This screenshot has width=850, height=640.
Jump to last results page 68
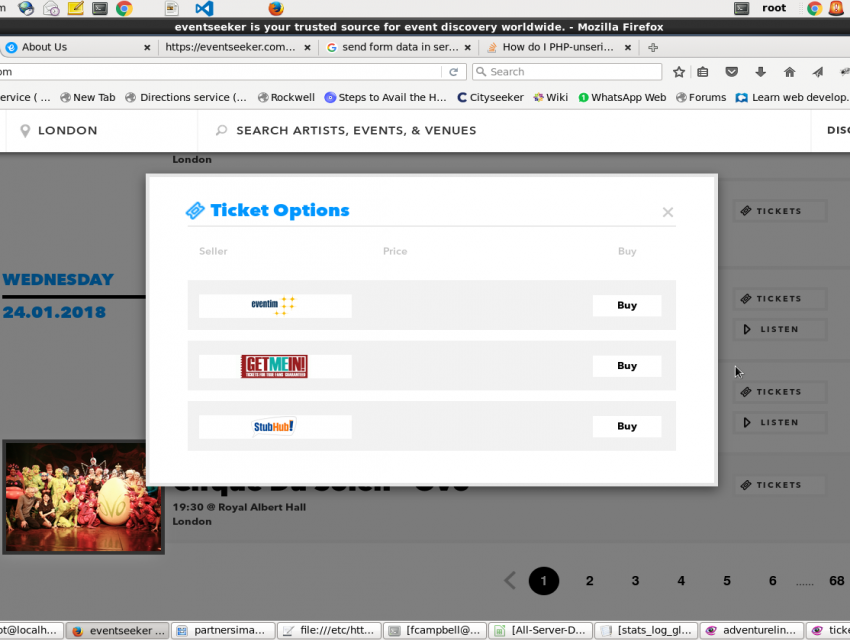(x=836, y=581)
